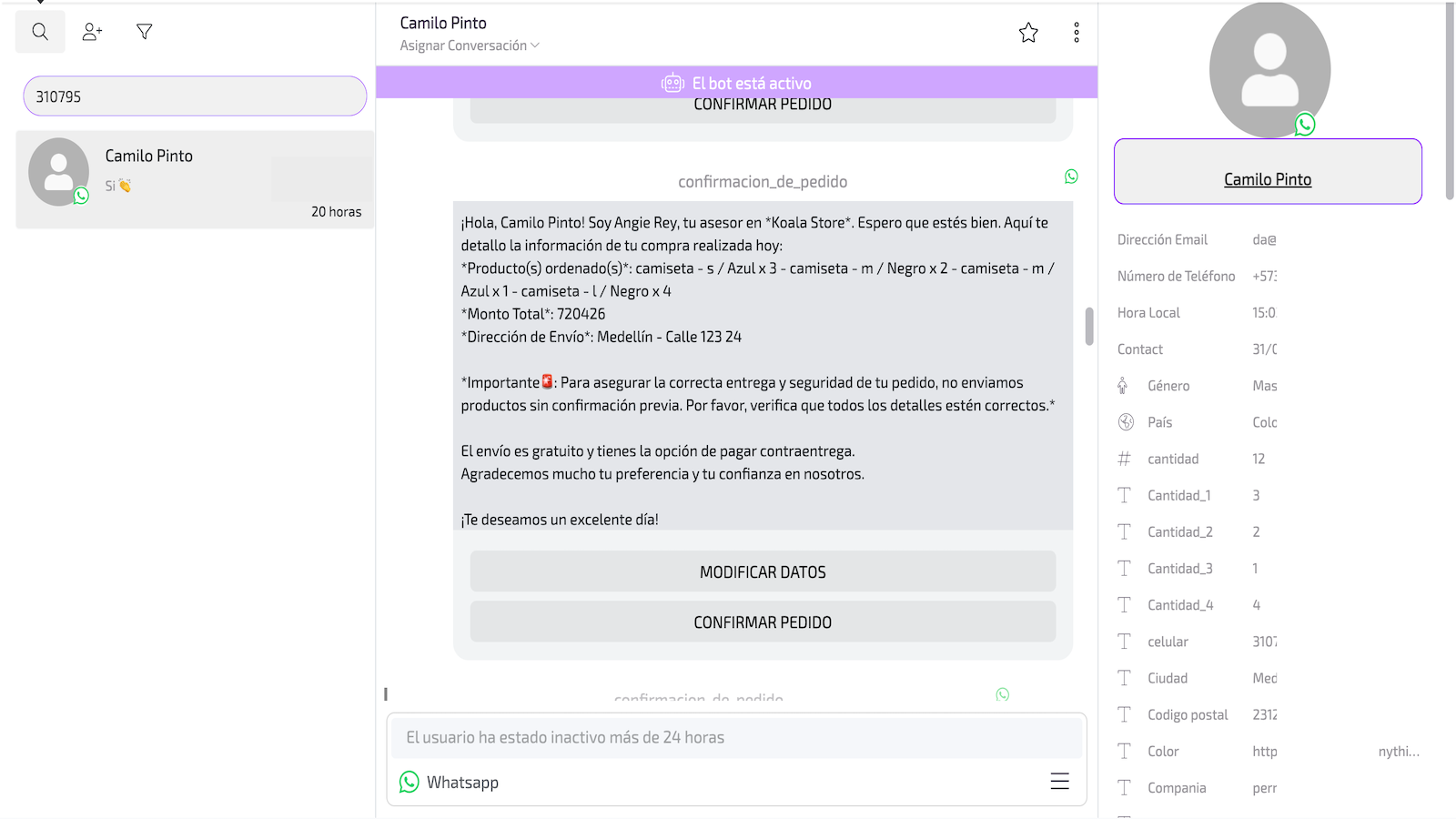
Task: Click the Compania field value
Action: click(1264, 787)
